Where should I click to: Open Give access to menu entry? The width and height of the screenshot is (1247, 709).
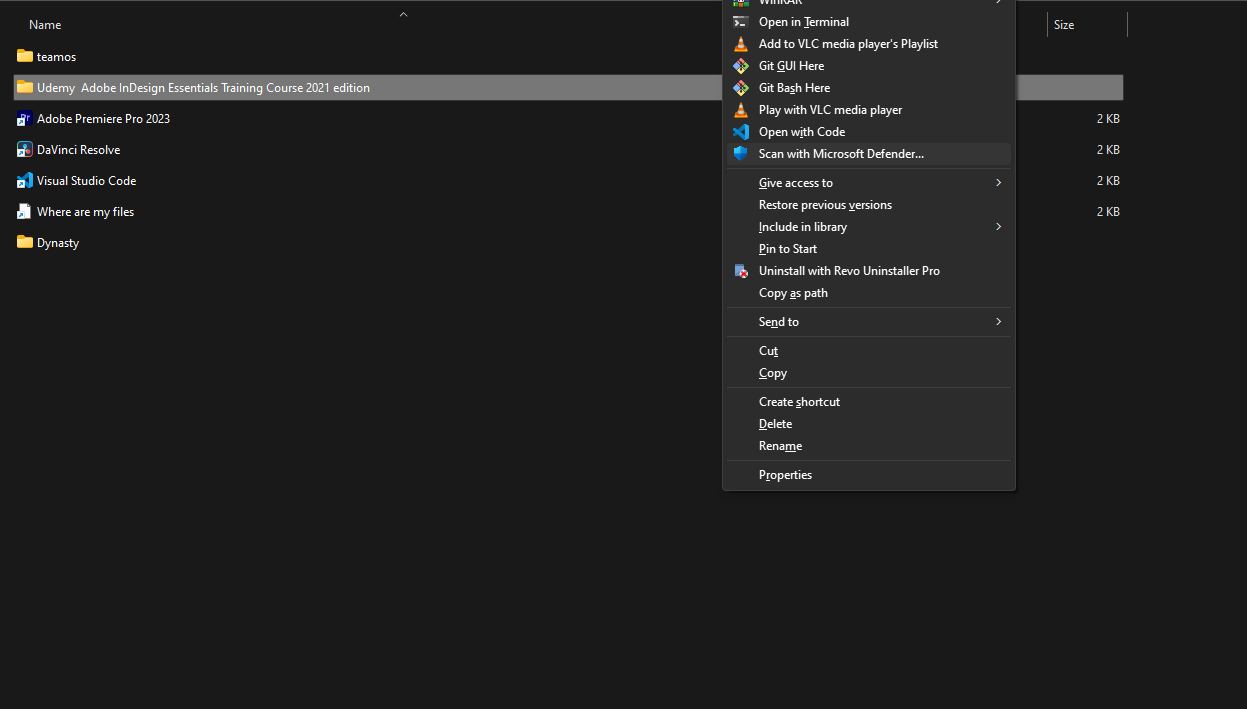tap(869, 183)
